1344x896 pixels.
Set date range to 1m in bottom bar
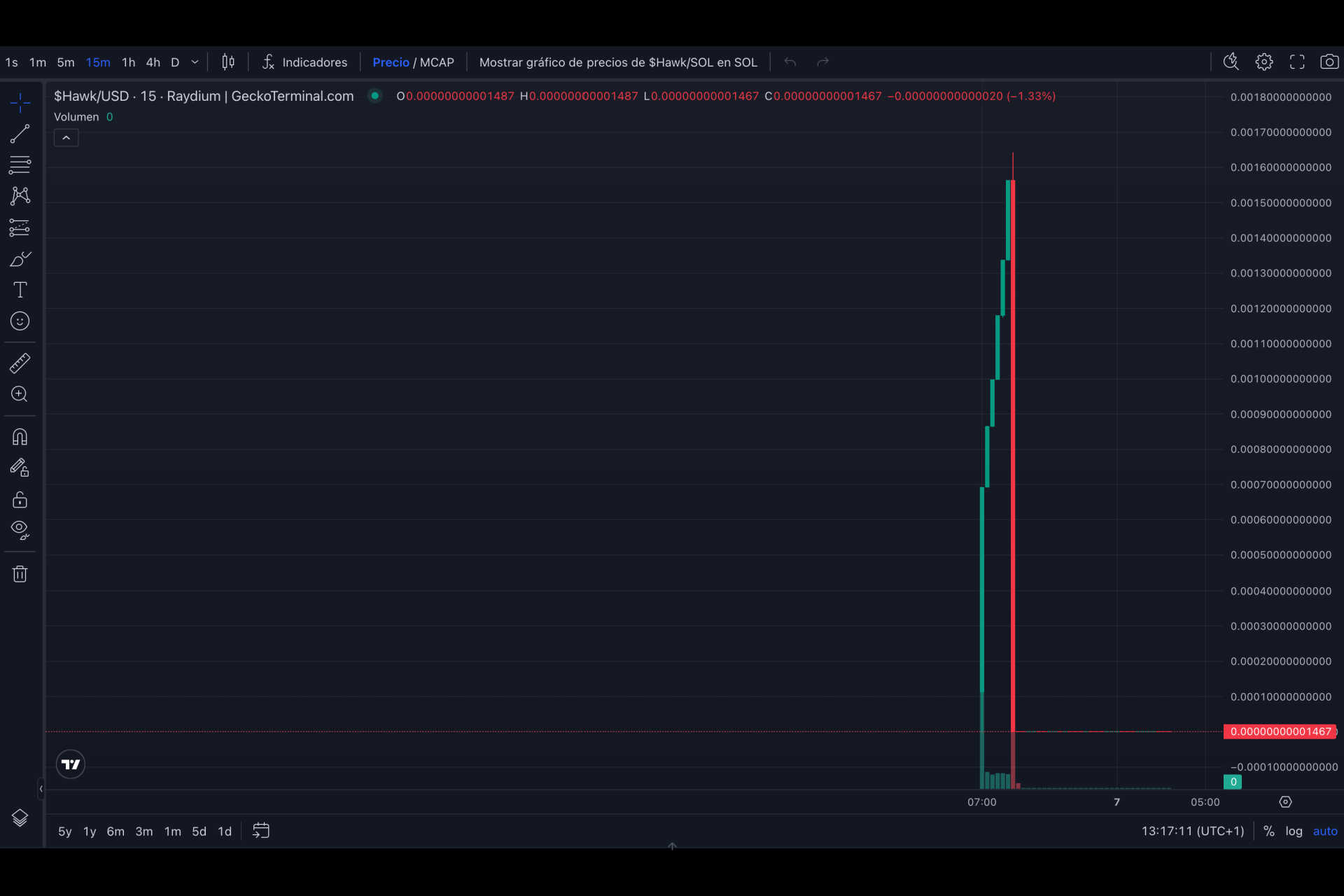point(173,831)
